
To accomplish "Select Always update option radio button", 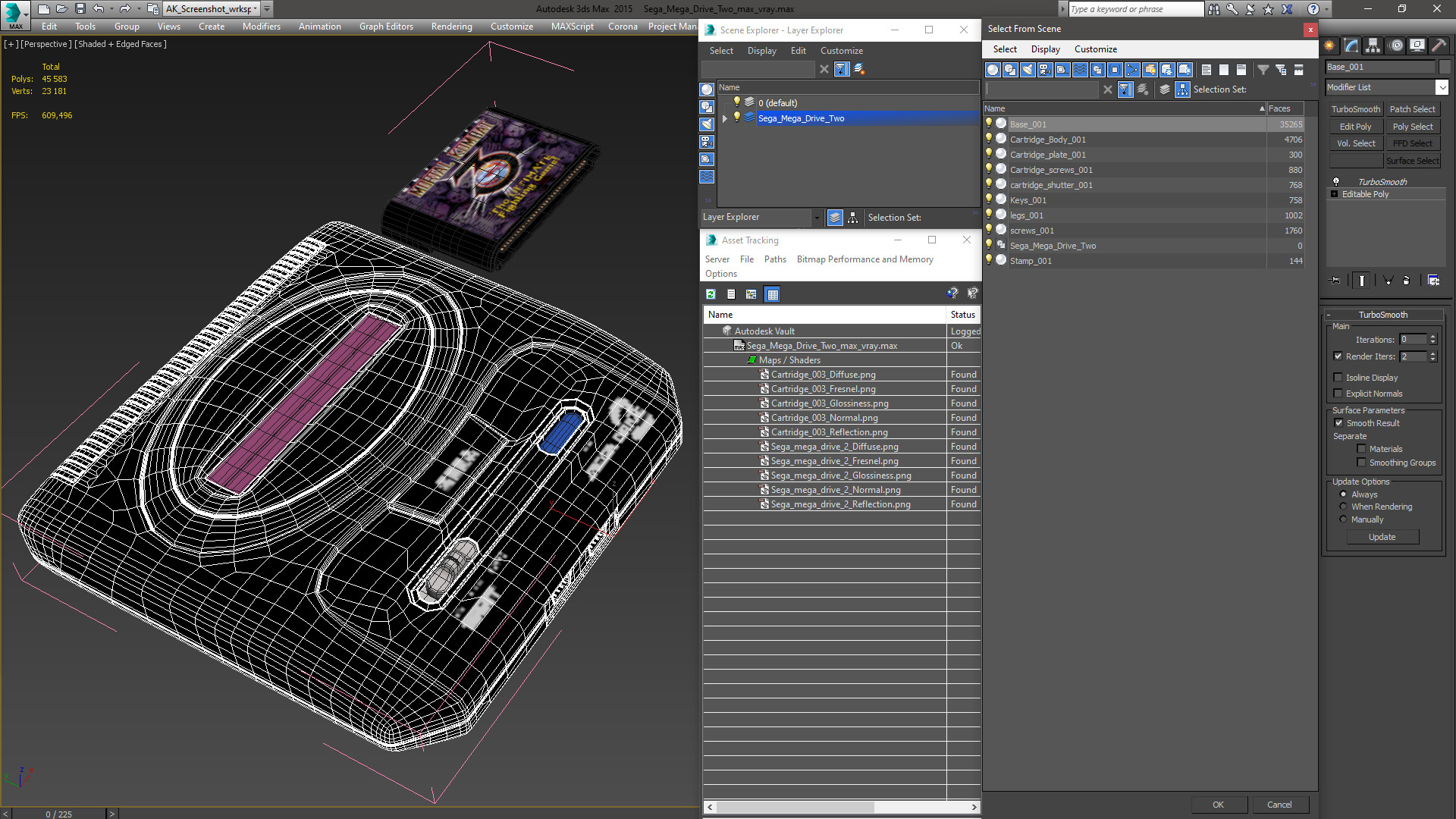I will coord(1343,494).
